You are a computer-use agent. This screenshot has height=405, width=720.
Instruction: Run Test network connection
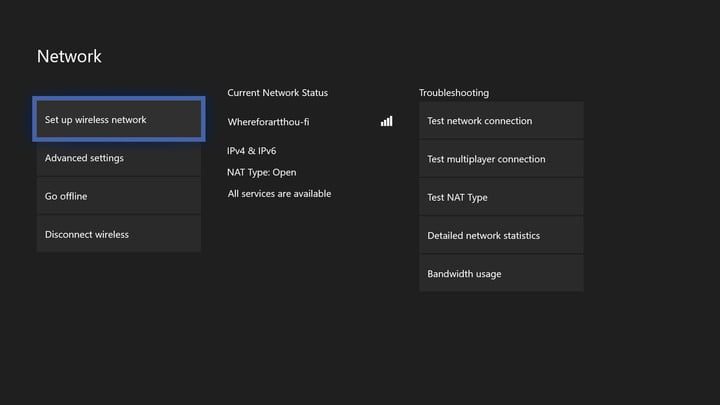point(501,121)
